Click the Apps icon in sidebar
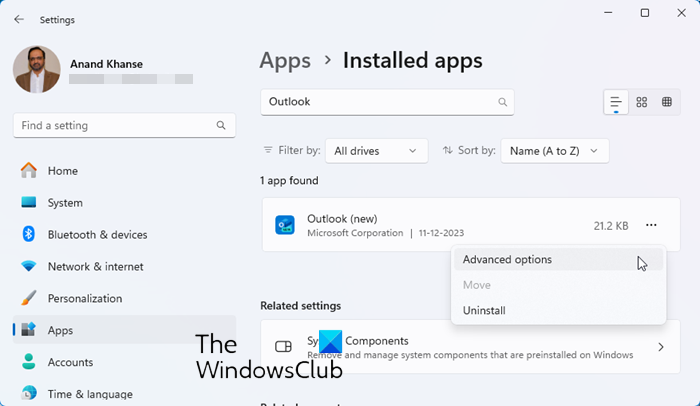The width and height of the screenshot is (700, 406). point(29,330)
